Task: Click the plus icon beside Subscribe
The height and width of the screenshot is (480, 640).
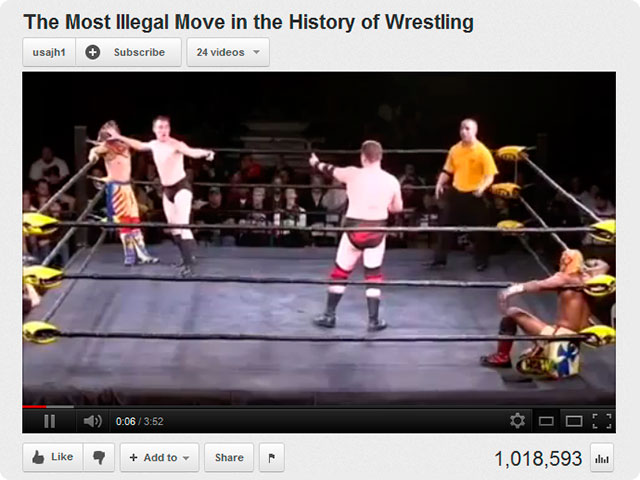Action: [93, 52]
